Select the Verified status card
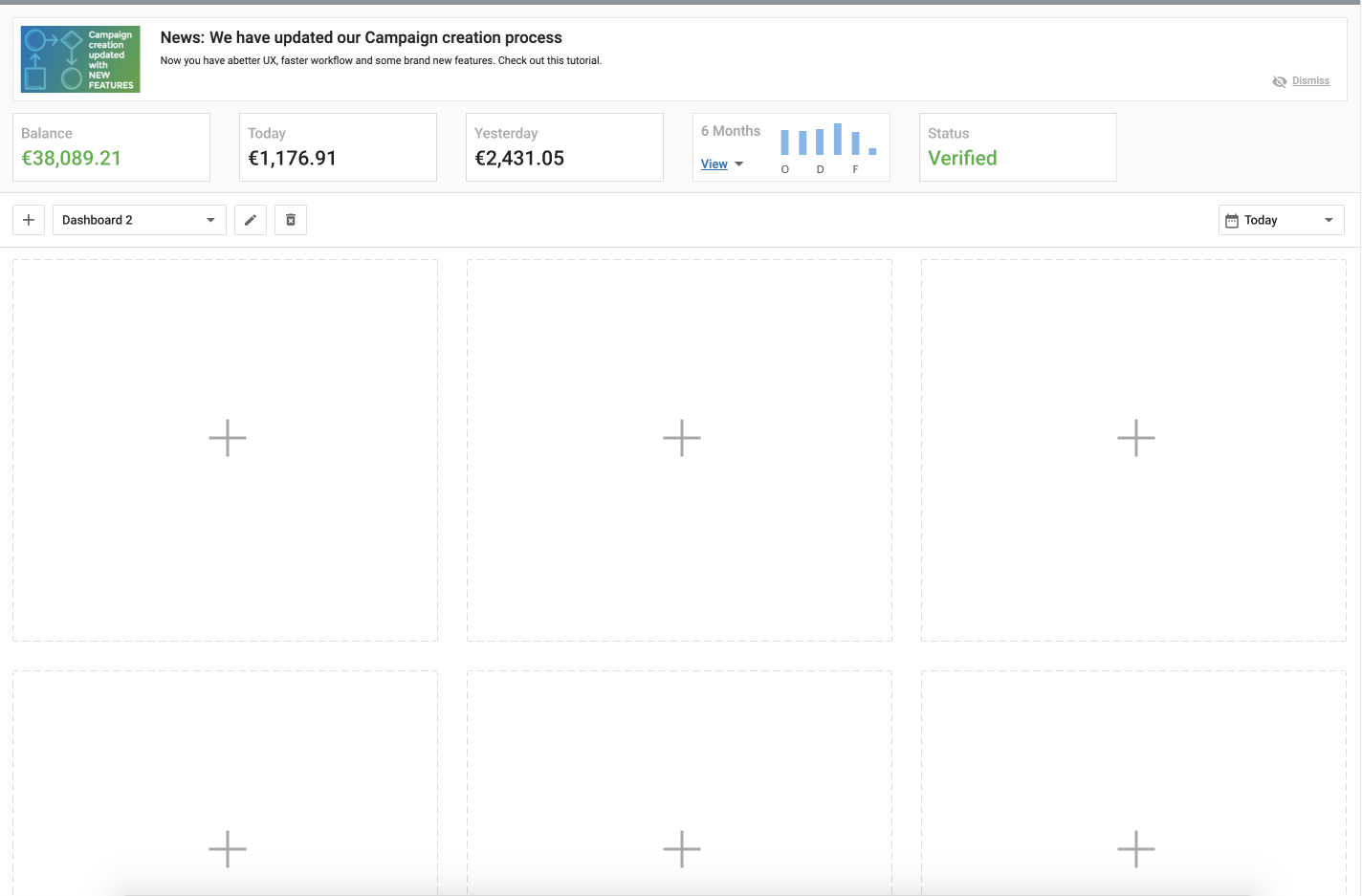 pos(1017,147)
